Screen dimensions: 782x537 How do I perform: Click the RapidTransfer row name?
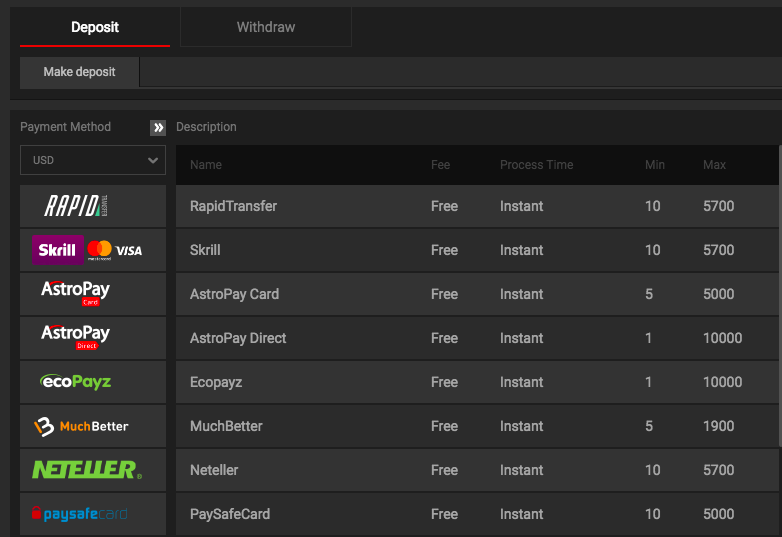[233, 206]
